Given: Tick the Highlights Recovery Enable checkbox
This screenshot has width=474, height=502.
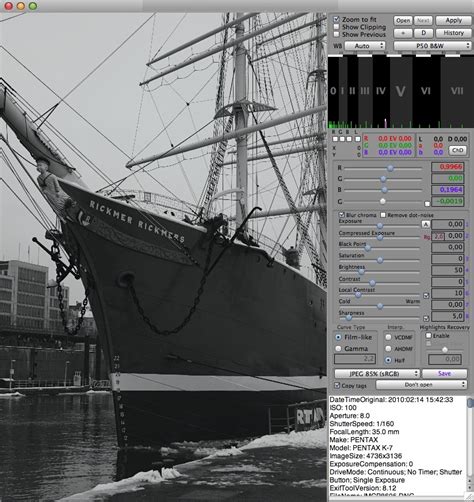Looking at the screenshot, I should click(429, 335).
